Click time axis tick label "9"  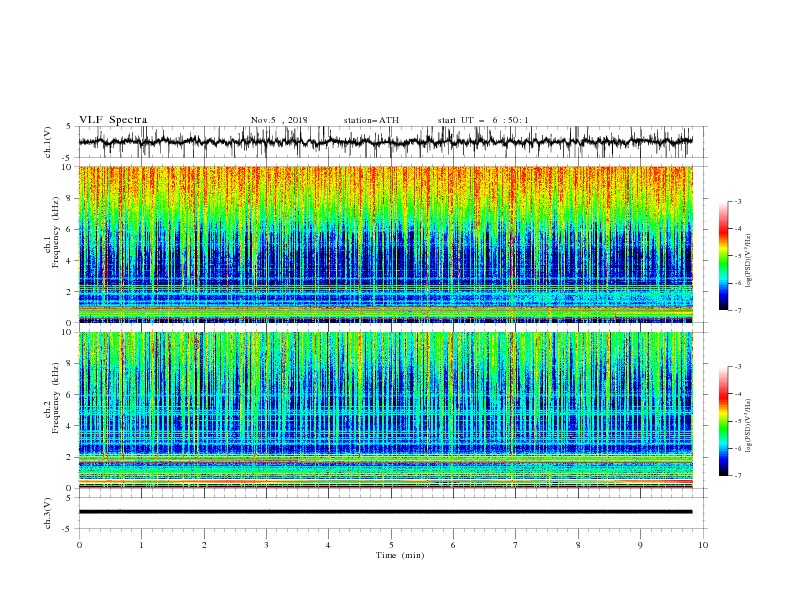point(640,545)
